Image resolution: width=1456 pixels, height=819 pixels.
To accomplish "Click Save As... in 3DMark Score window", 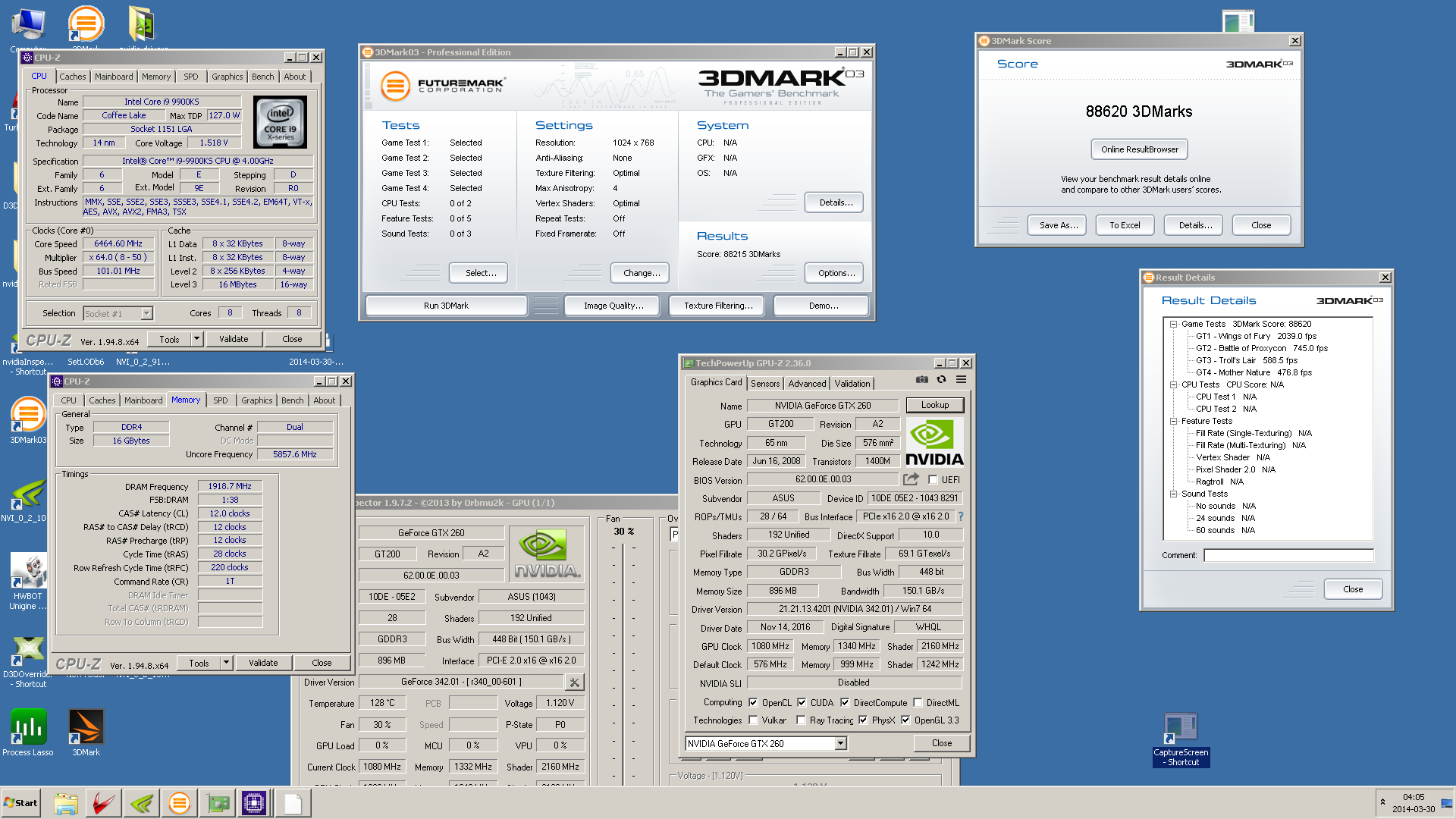I will point(1058,225).
